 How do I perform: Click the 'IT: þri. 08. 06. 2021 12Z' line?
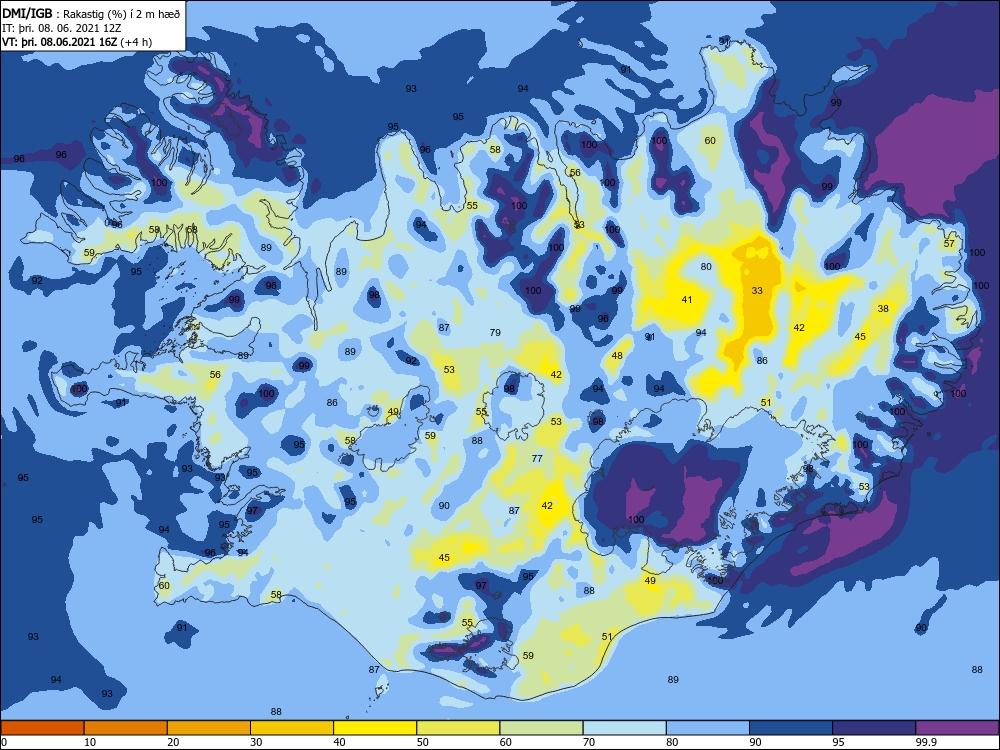point(62,28)
